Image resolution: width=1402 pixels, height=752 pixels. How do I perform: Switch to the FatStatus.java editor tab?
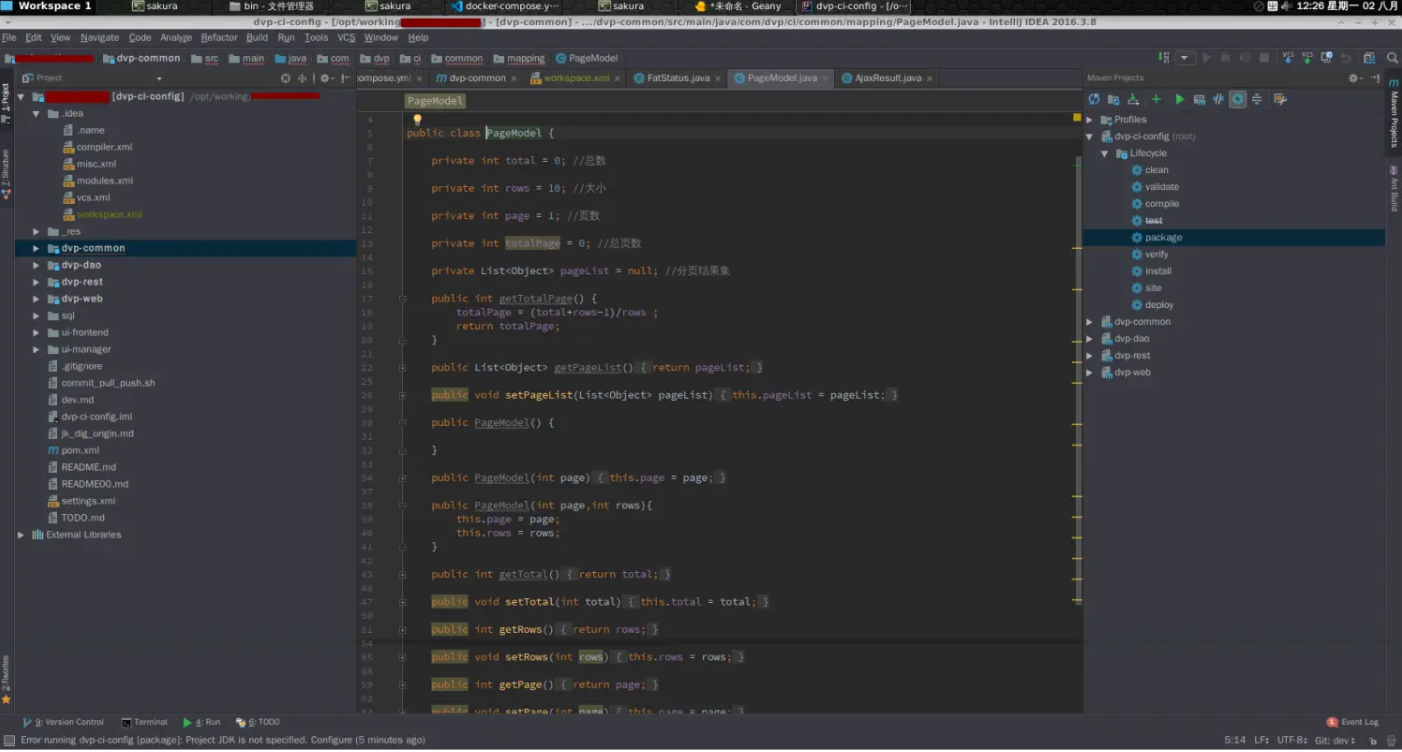[x=677, y=78]
